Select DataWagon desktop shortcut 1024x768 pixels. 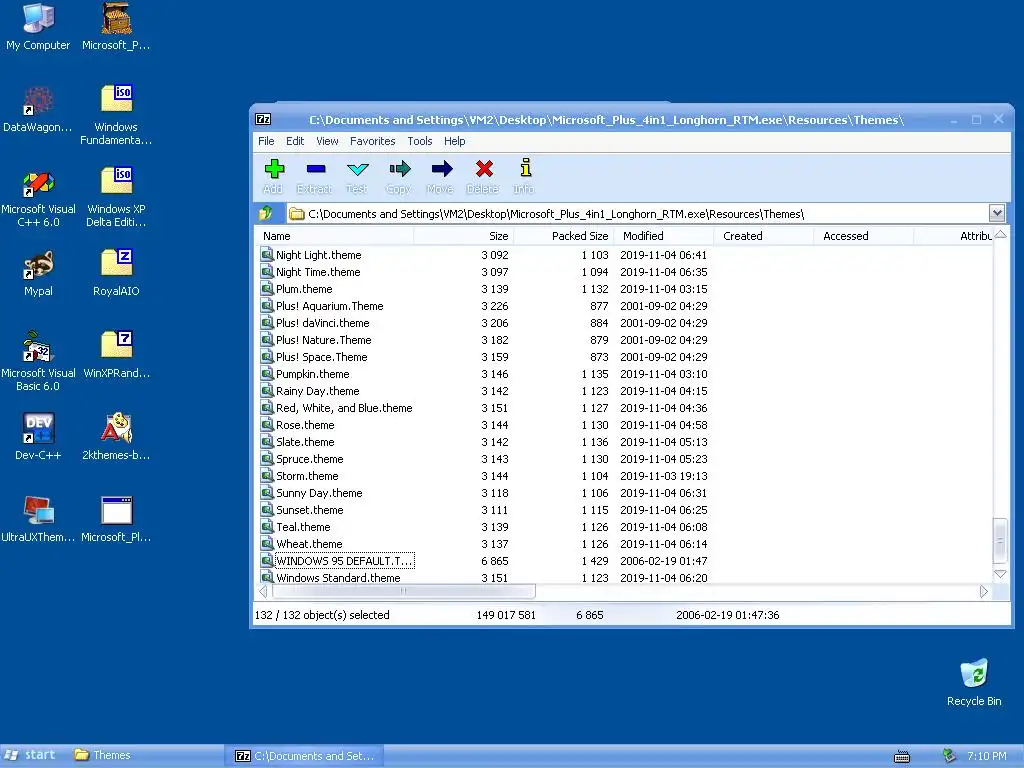[38, 109]
